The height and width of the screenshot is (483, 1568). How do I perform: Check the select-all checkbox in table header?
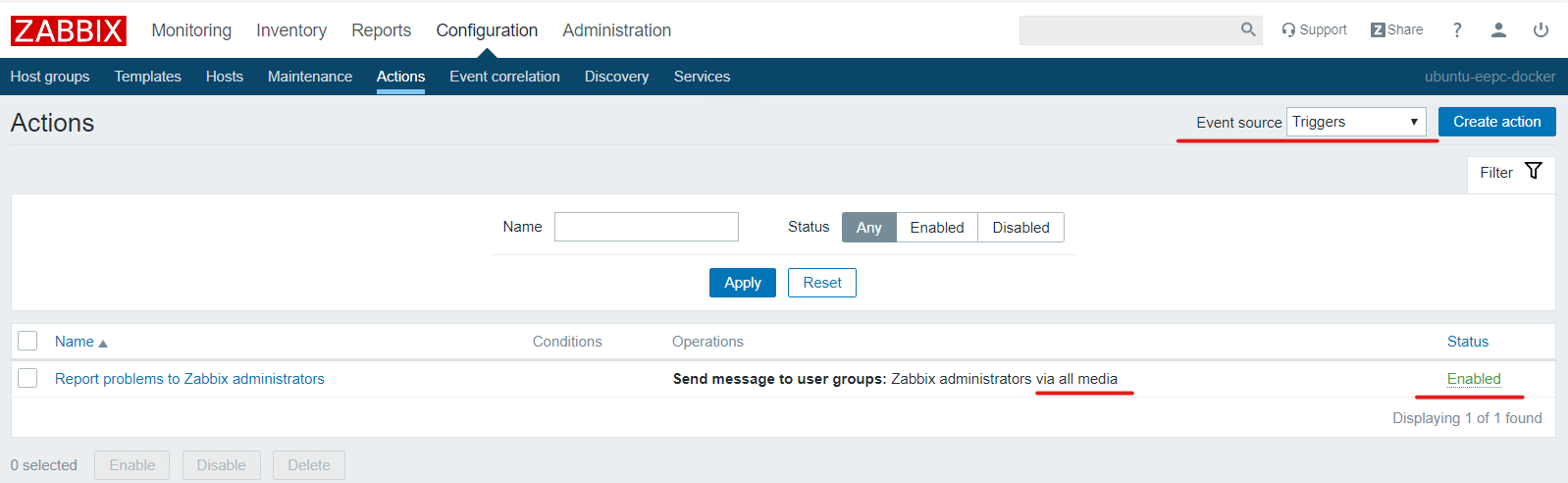(27, 341)
